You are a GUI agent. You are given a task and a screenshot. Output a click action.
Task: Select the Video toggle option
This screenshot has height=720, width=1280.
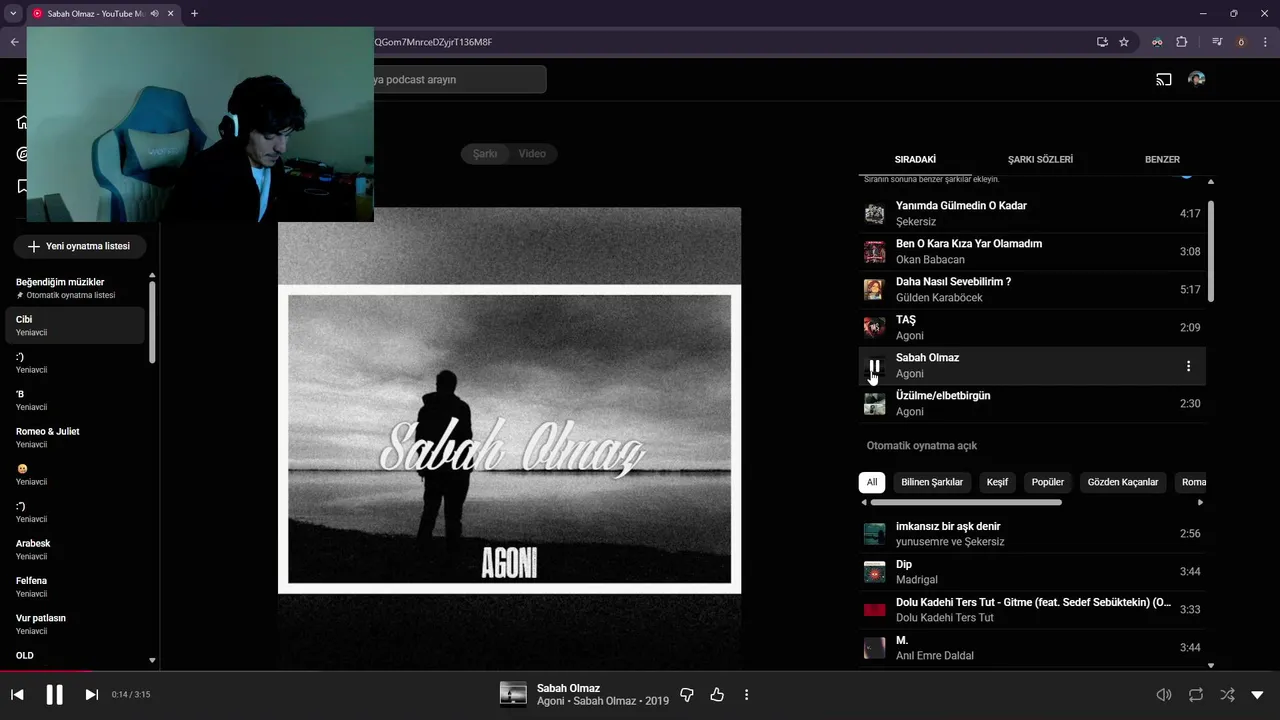[x=532, y=153]
